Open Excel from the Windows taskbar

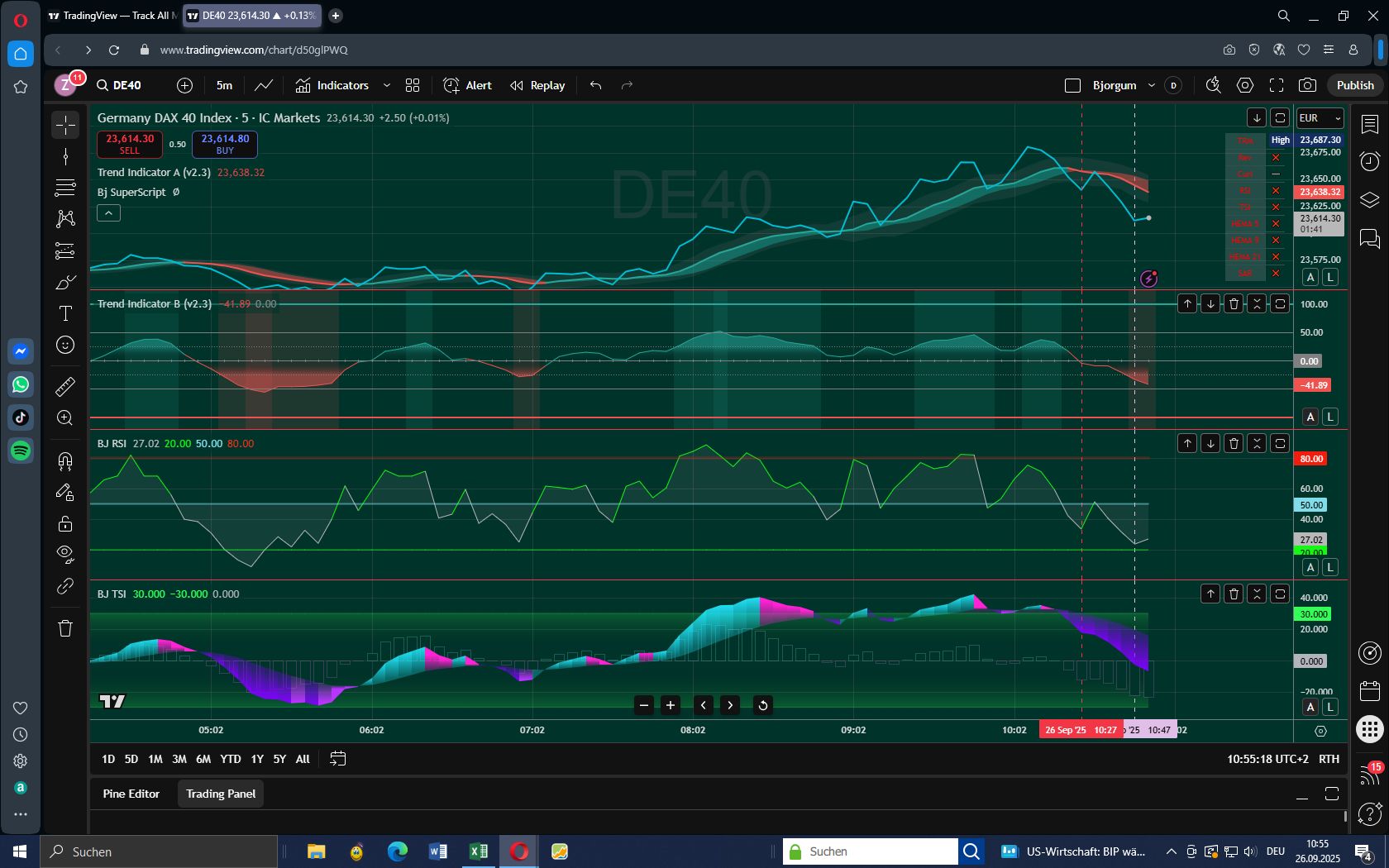(479, 851)
